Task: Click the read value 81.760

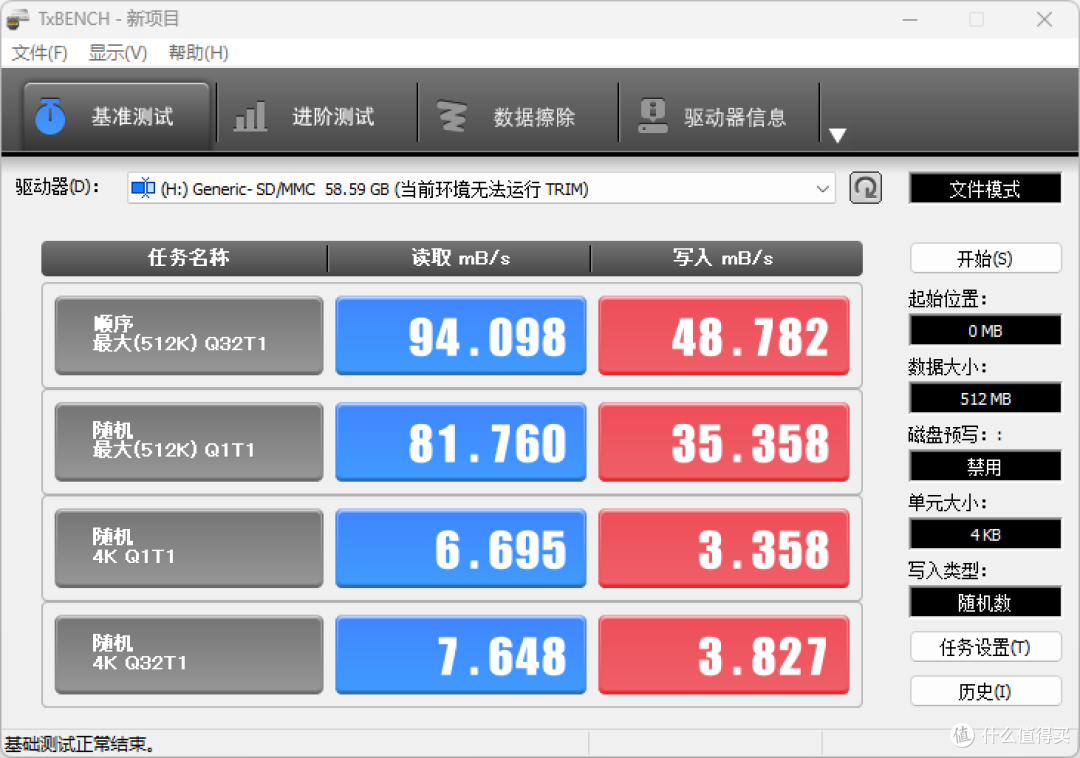Action: [x=461, y=441]
